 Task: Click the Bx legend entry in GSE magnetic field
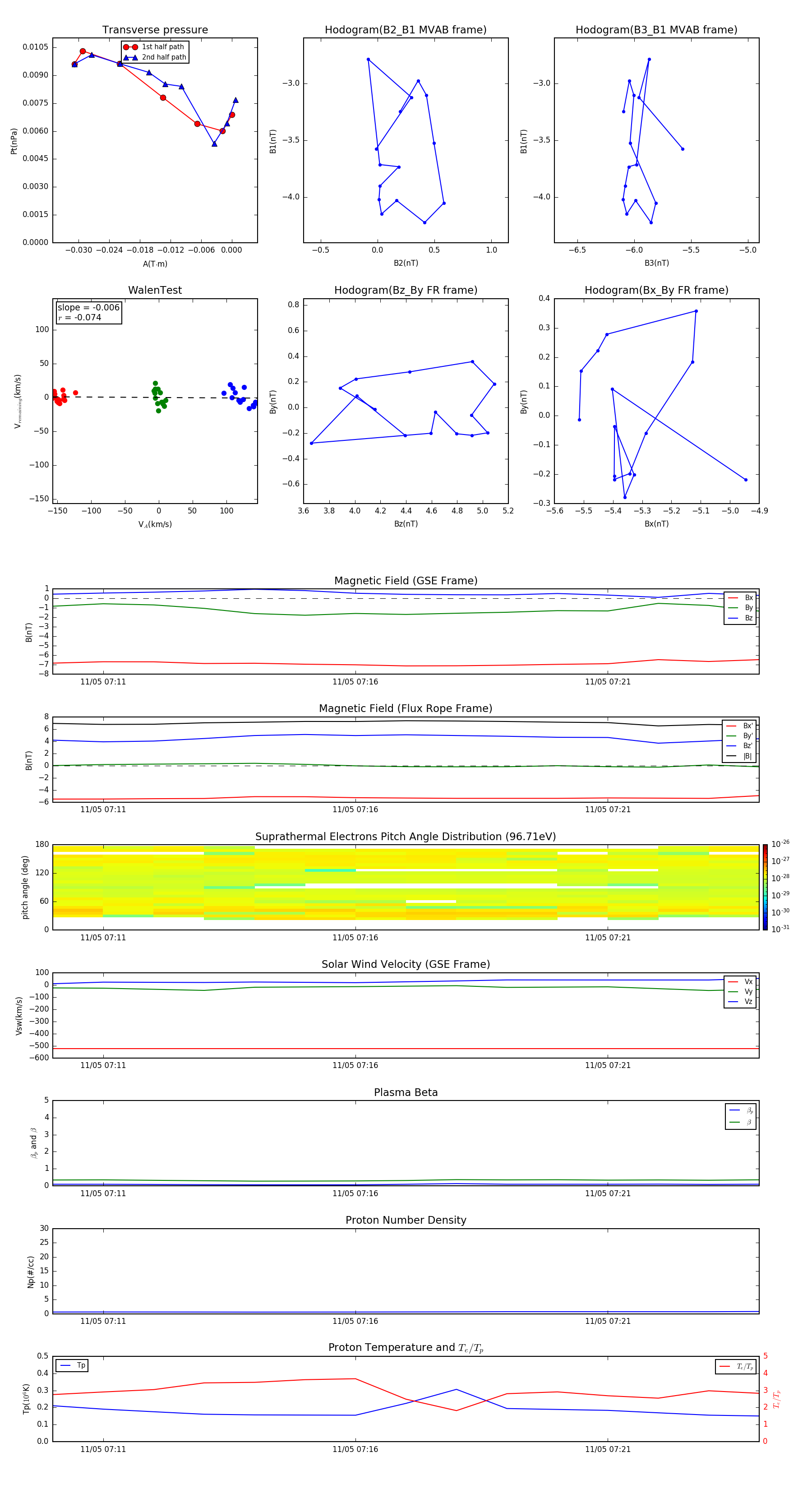coord(740,598)
